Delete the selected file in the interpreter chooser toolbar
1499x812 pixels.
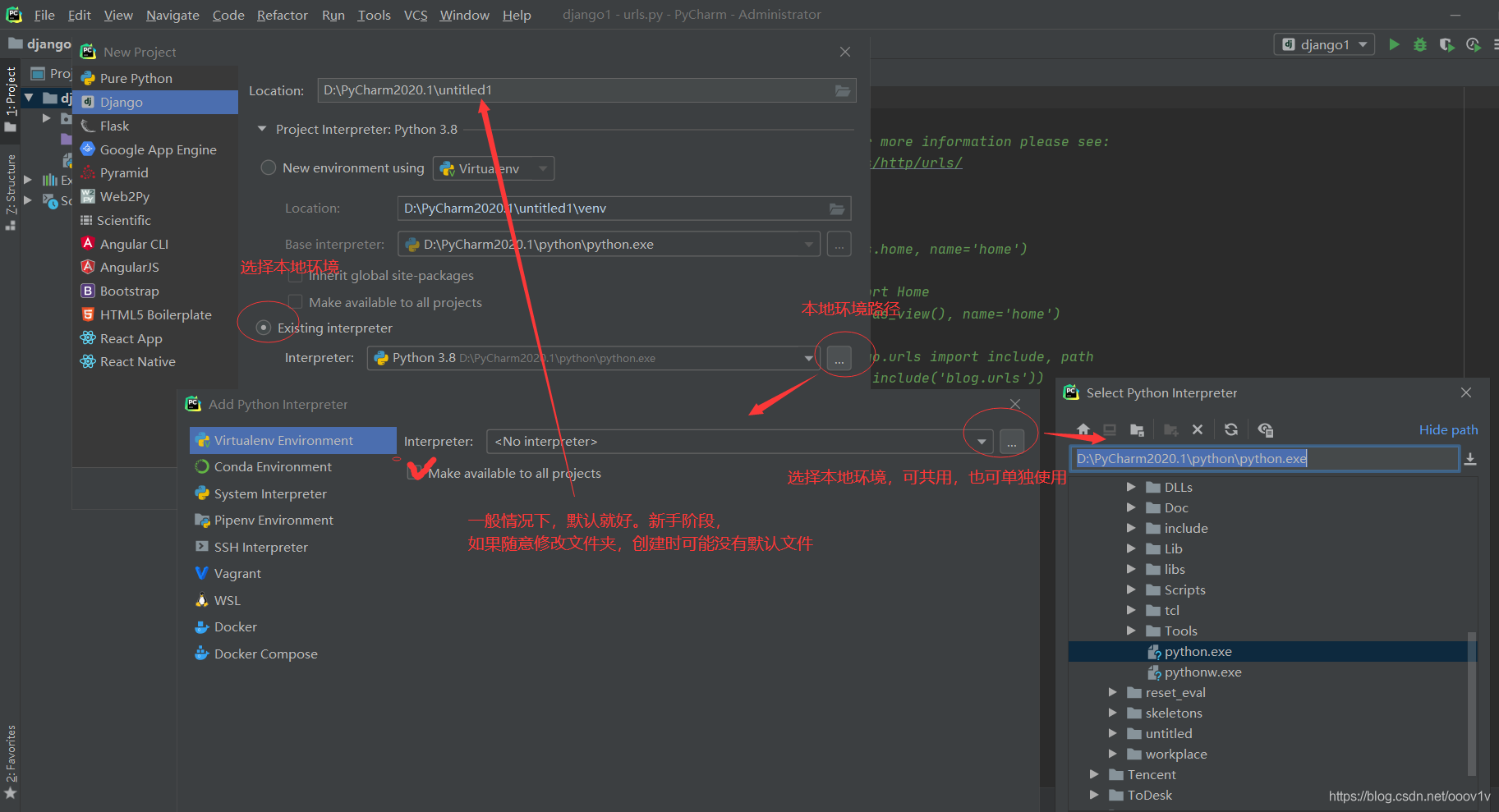click(x=1198, y=429)
